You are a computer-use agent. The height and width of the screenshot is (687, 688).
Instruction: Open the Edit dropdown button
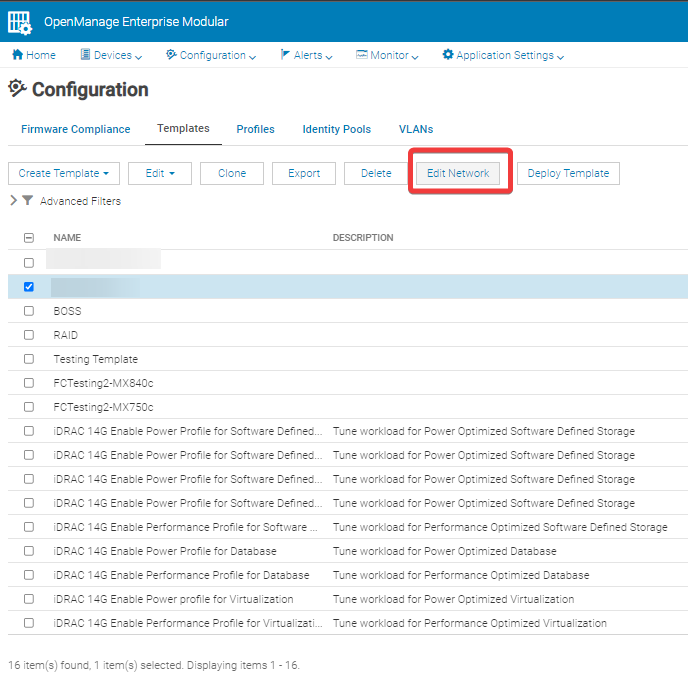tap(160, 173)
